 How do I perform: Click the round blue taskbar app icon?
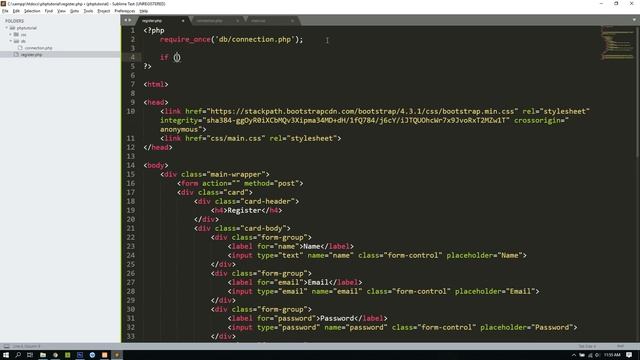(92, 355)
